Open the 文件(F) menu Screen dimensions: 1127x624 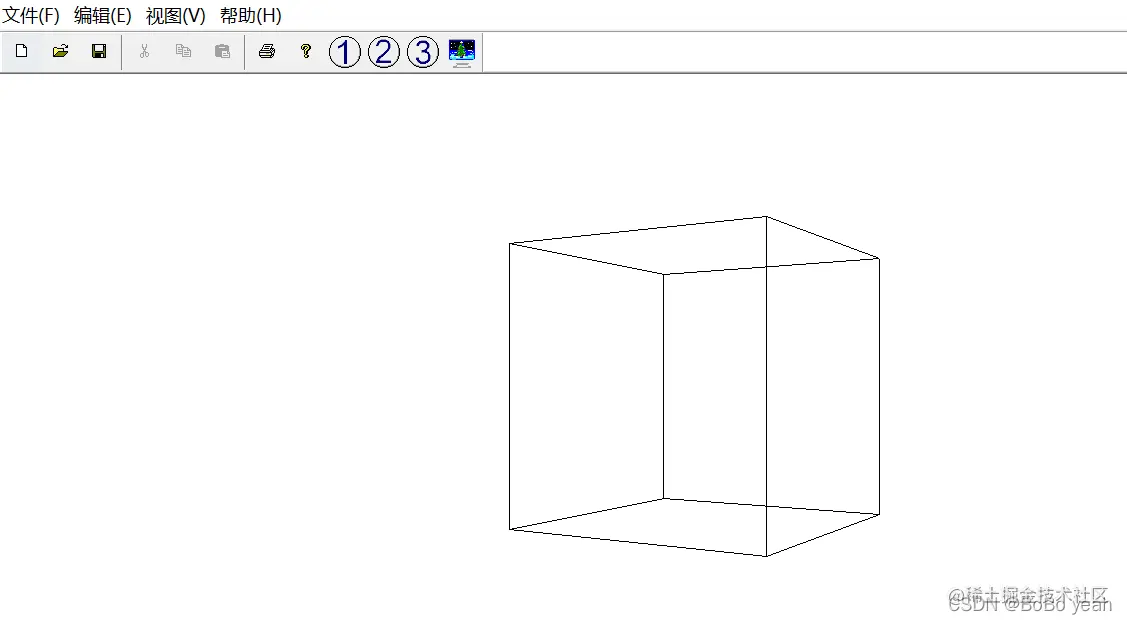click(31, 15)
